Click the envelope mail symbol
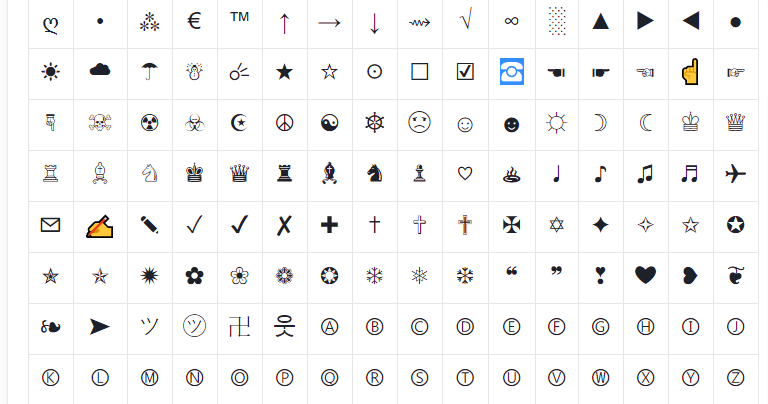768x404 pixels. [50, 225]
